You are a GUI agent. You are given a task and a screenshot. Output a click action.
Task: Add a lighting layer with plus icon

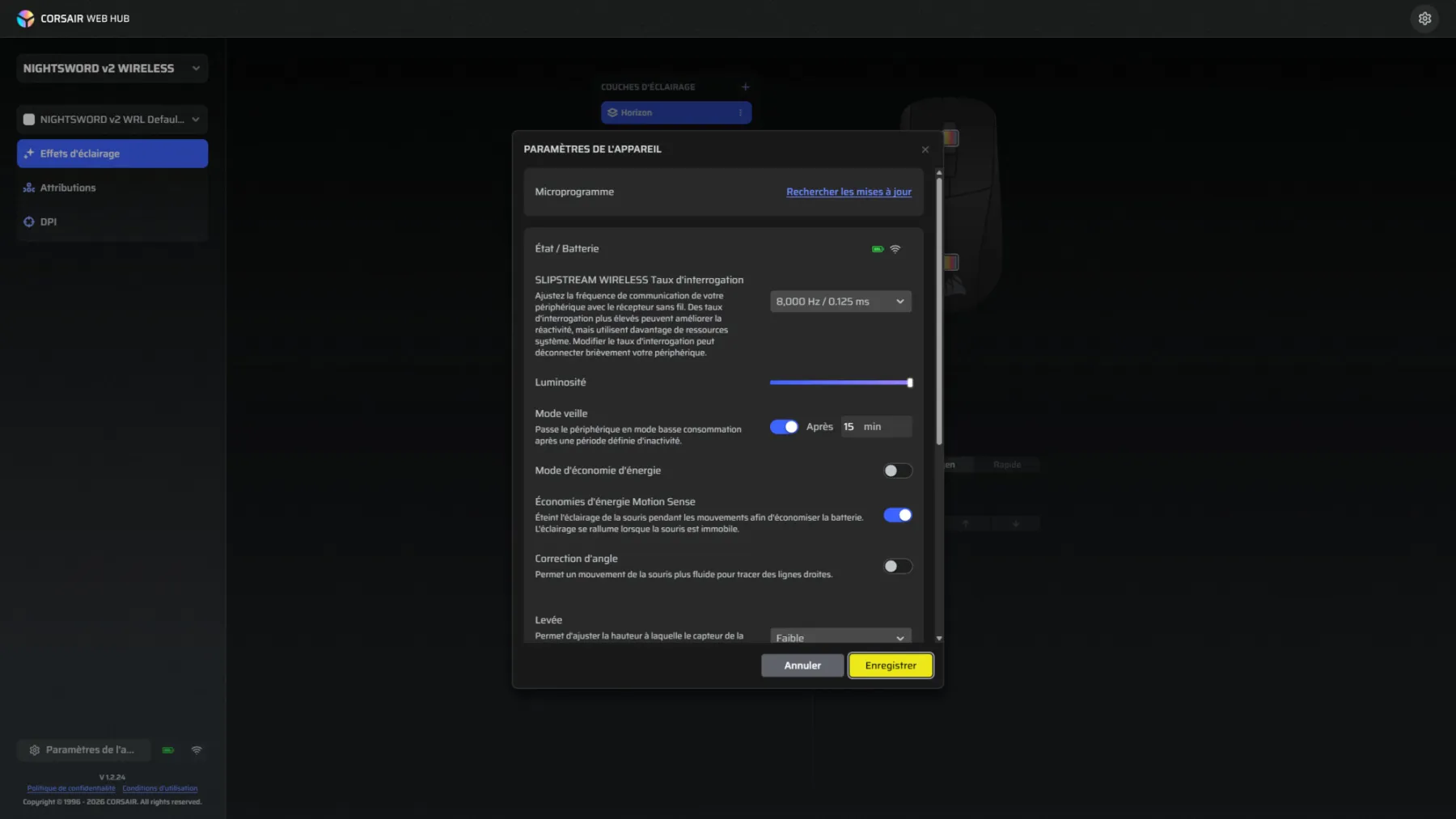(745, 87)
